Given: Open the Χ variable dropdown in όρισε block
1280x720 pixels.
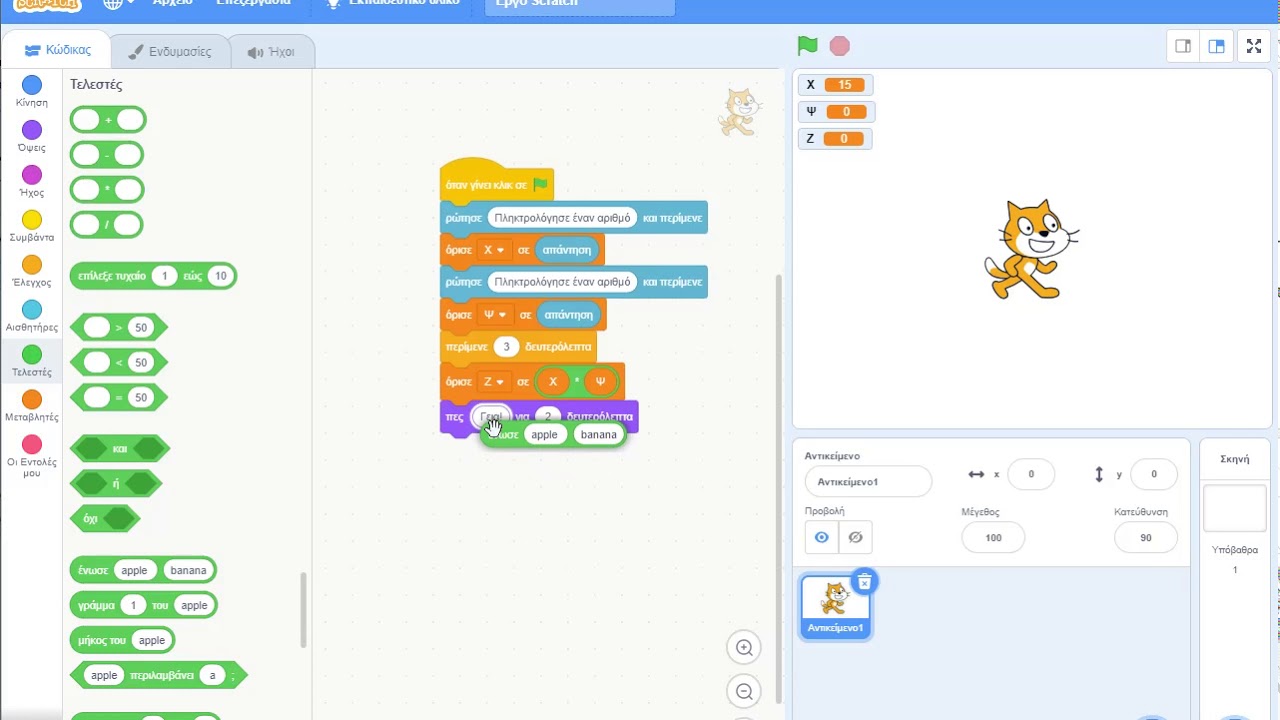Looking at the screenshot, I should point(494,250).
